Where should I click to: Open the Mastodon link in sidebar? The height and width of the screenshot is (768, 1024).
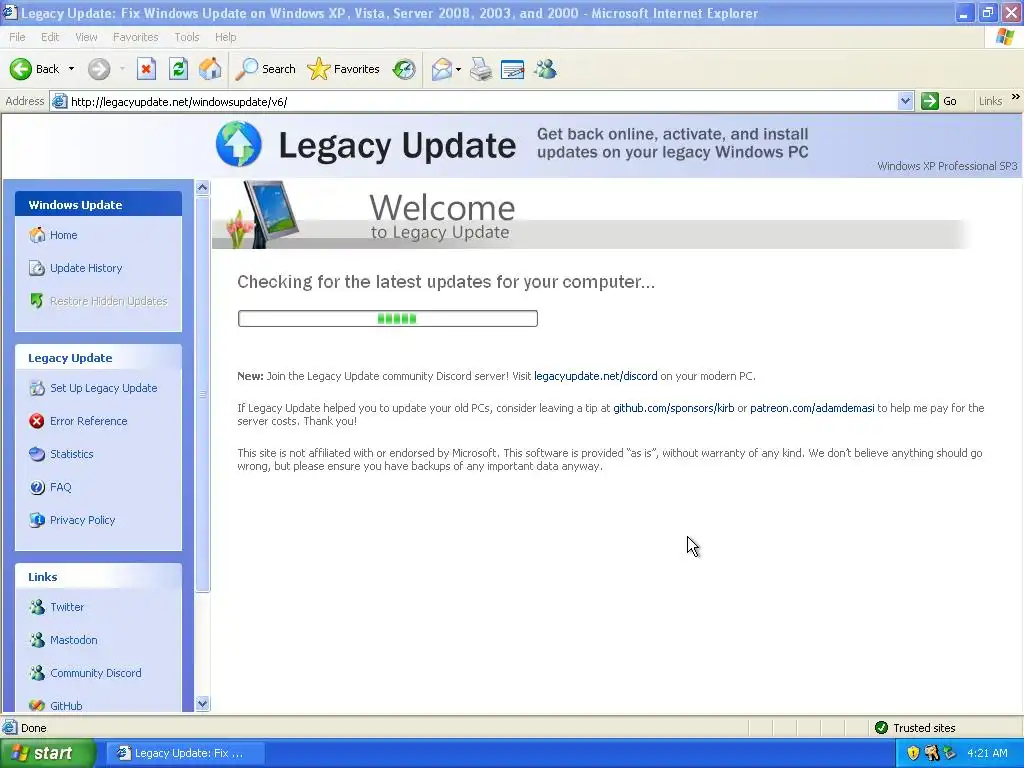[74, 640]
